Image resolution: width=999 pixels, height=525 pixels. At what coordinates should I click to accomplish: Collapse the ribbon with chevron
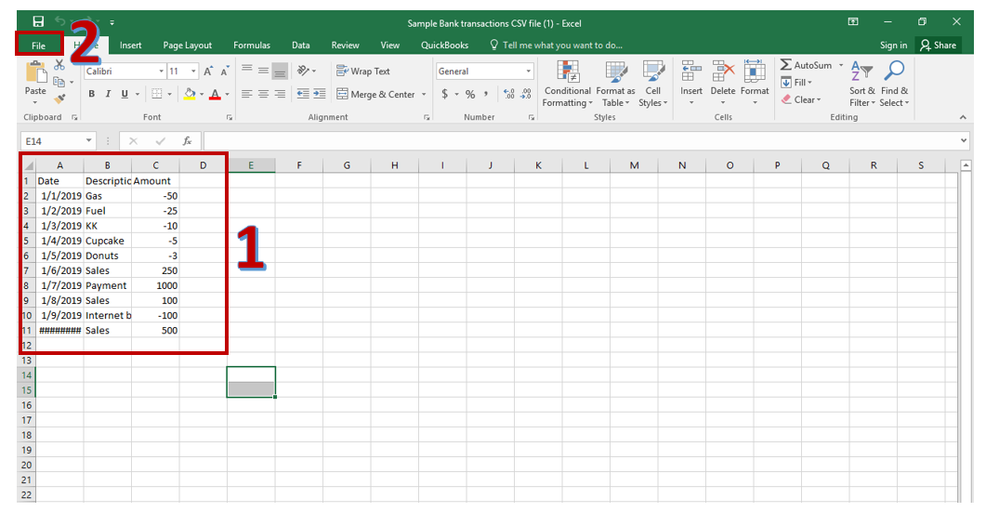tap(963, 117)
